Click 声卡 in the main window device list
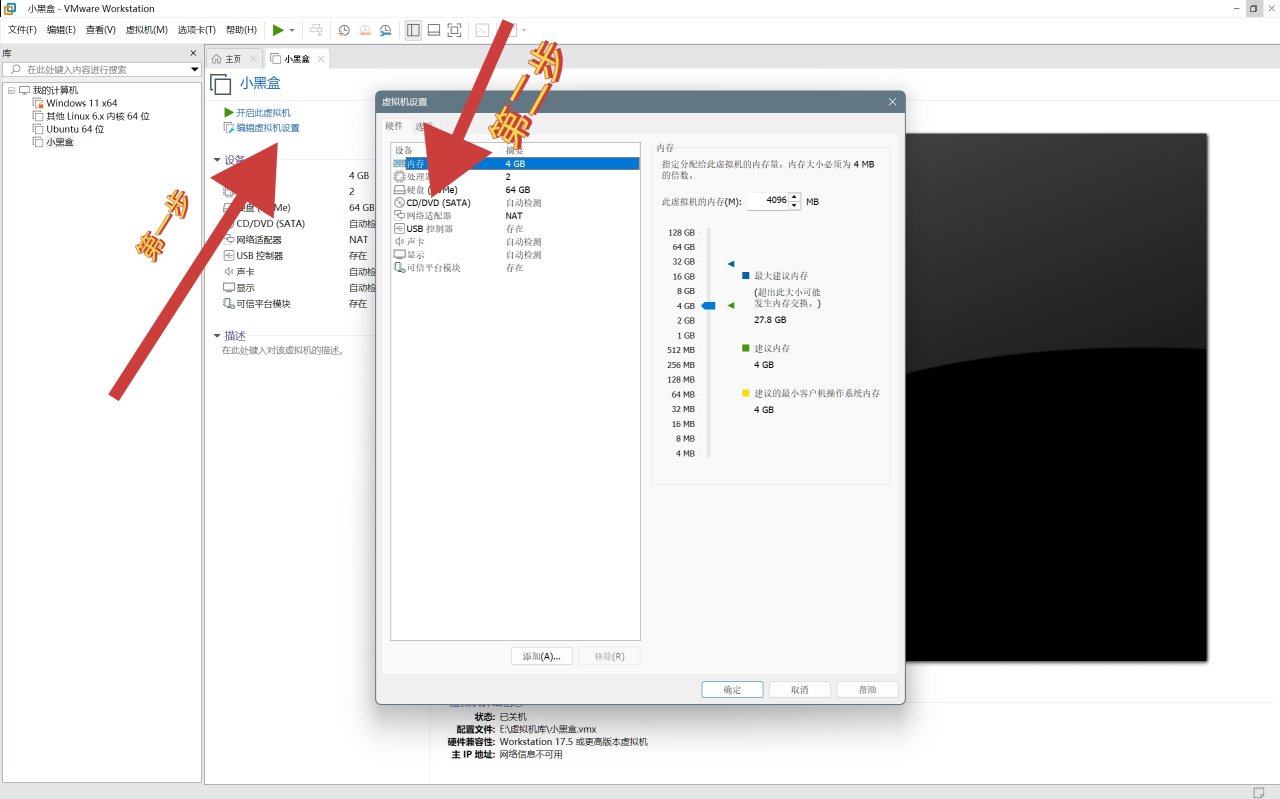The width and height of the screenshot is (1280, 799). 245,272
